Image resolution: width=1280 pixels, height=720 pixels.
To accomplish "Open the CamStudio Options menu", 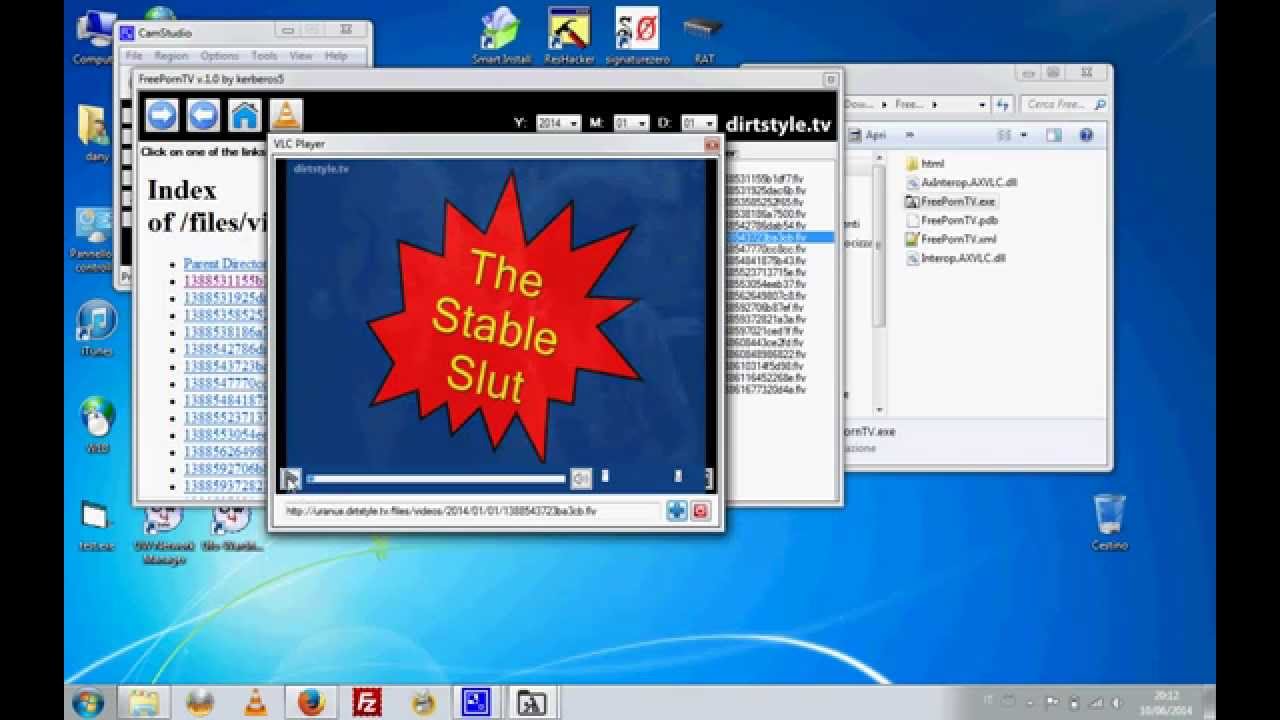I will [x=219, y=56].
